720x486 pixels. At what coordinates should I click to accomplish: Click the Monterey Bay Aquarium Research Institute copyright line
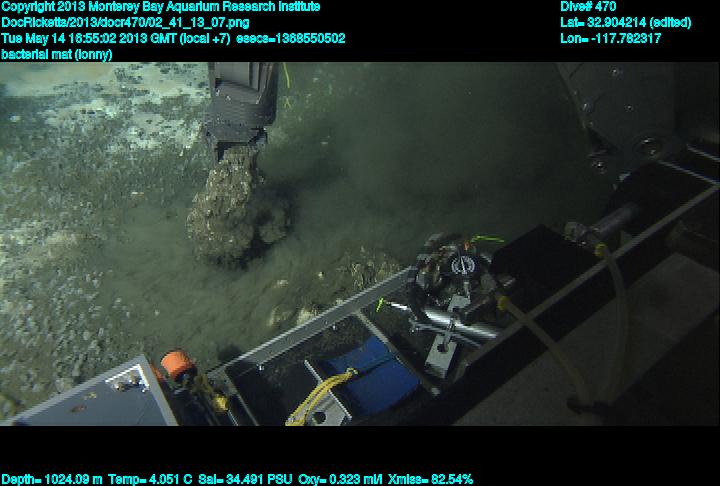161,7
